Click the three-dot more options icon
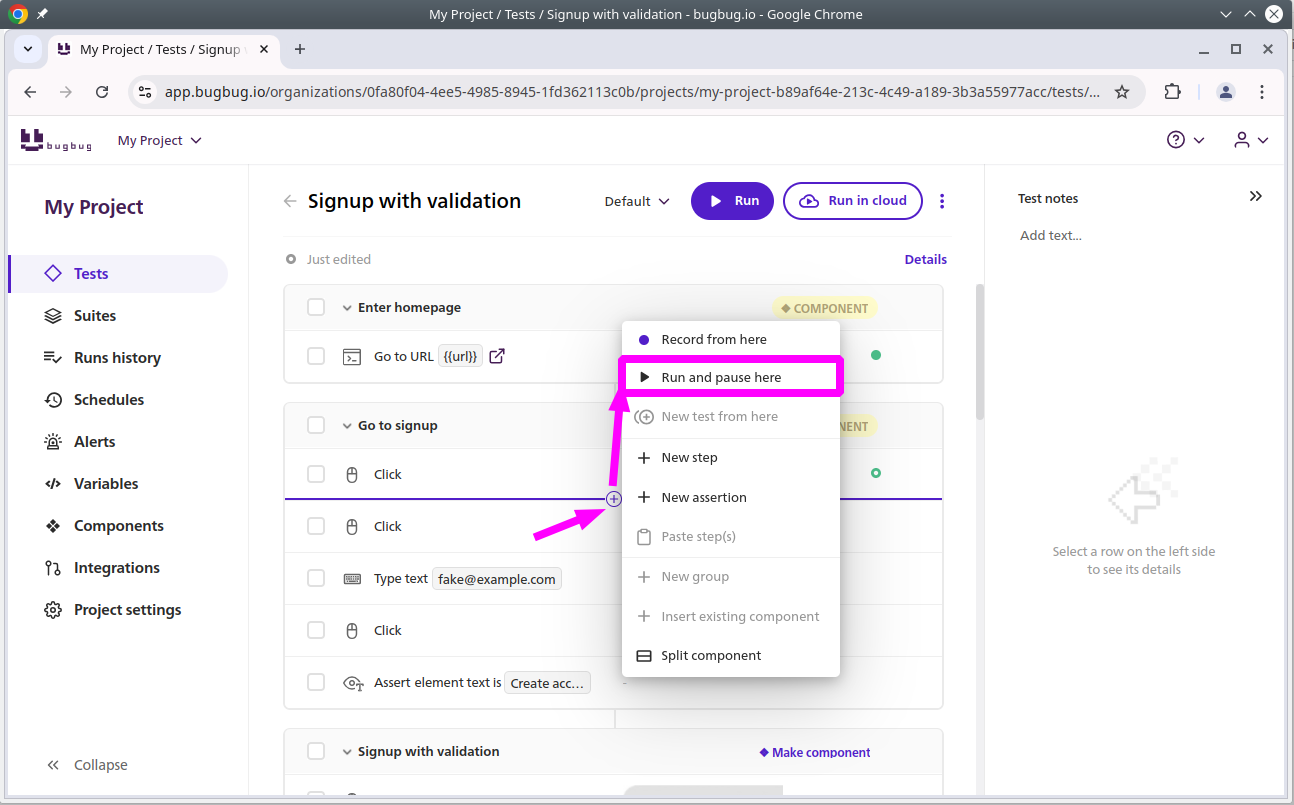This screenshot has width=1294, height=805. pos(942,201)
